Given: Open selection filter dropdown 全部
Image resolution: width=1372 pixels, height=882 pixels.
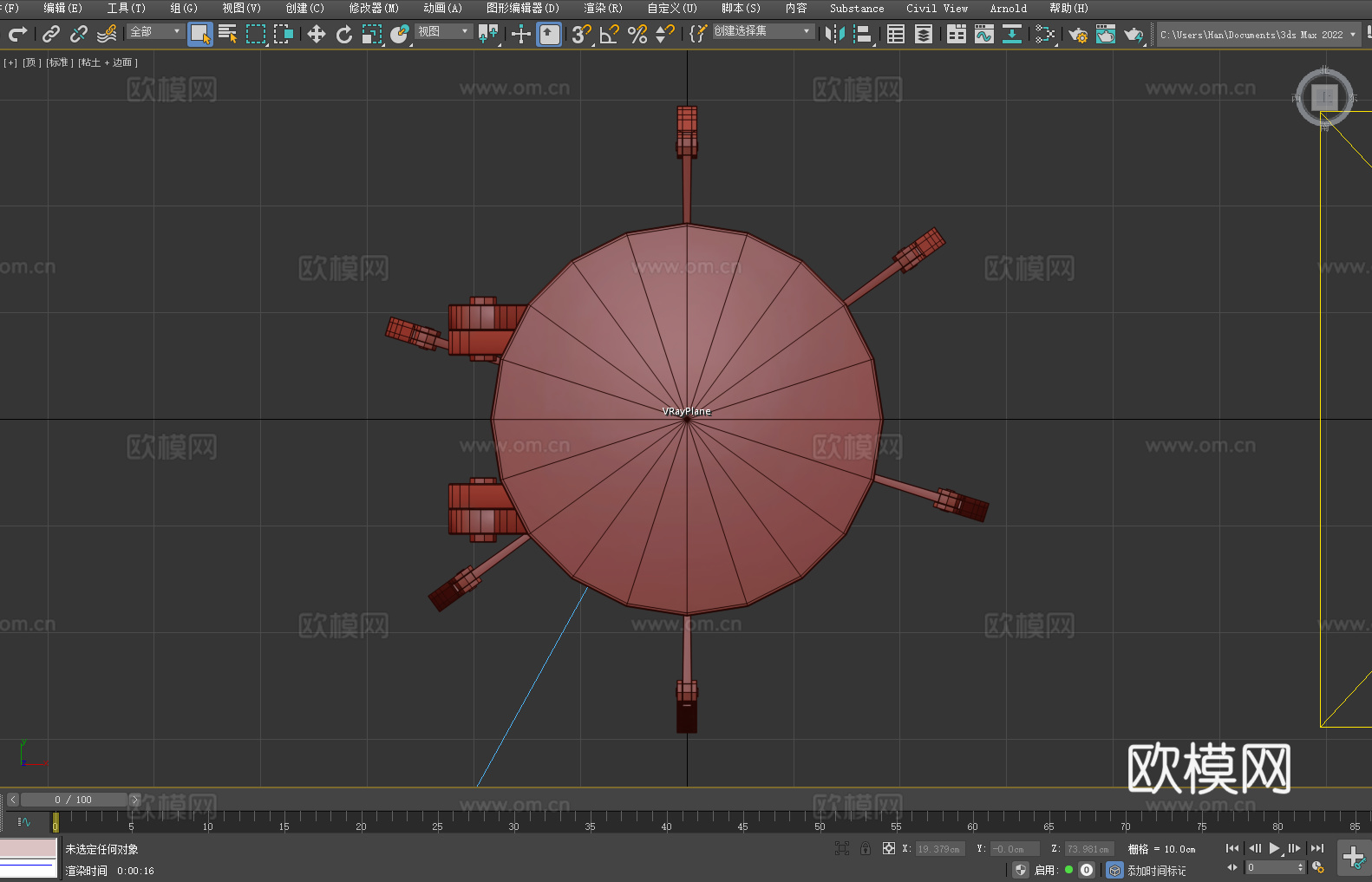Looking at the screenshot, I should (x=156, y=31).
